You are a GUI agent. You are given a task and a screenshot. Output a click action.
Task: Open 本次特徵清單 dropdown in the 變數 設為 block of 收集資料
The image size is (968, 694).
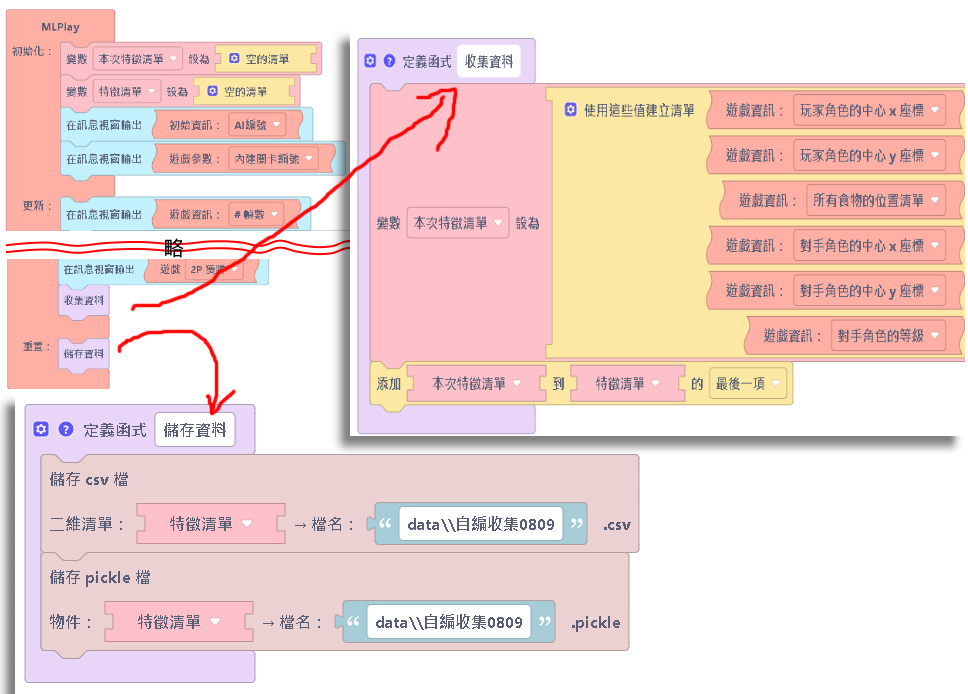pyautogui.click(x=457, y=223)
